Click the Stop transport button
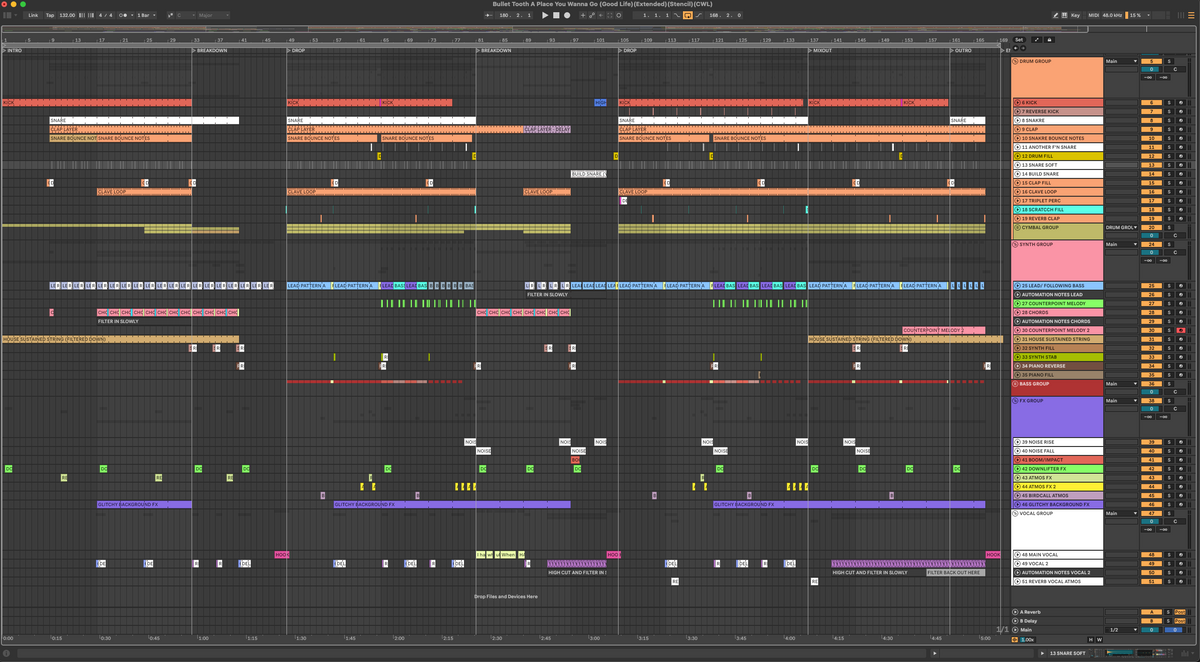Screen dimensions: 1200x662 coord(556,15)
